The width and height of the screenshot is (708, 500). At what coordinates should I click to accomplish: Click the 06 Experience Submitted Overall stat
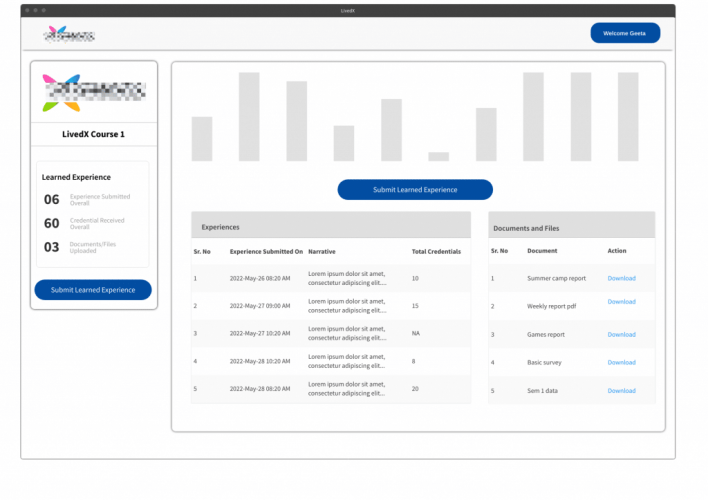click(x=87, y=200)
